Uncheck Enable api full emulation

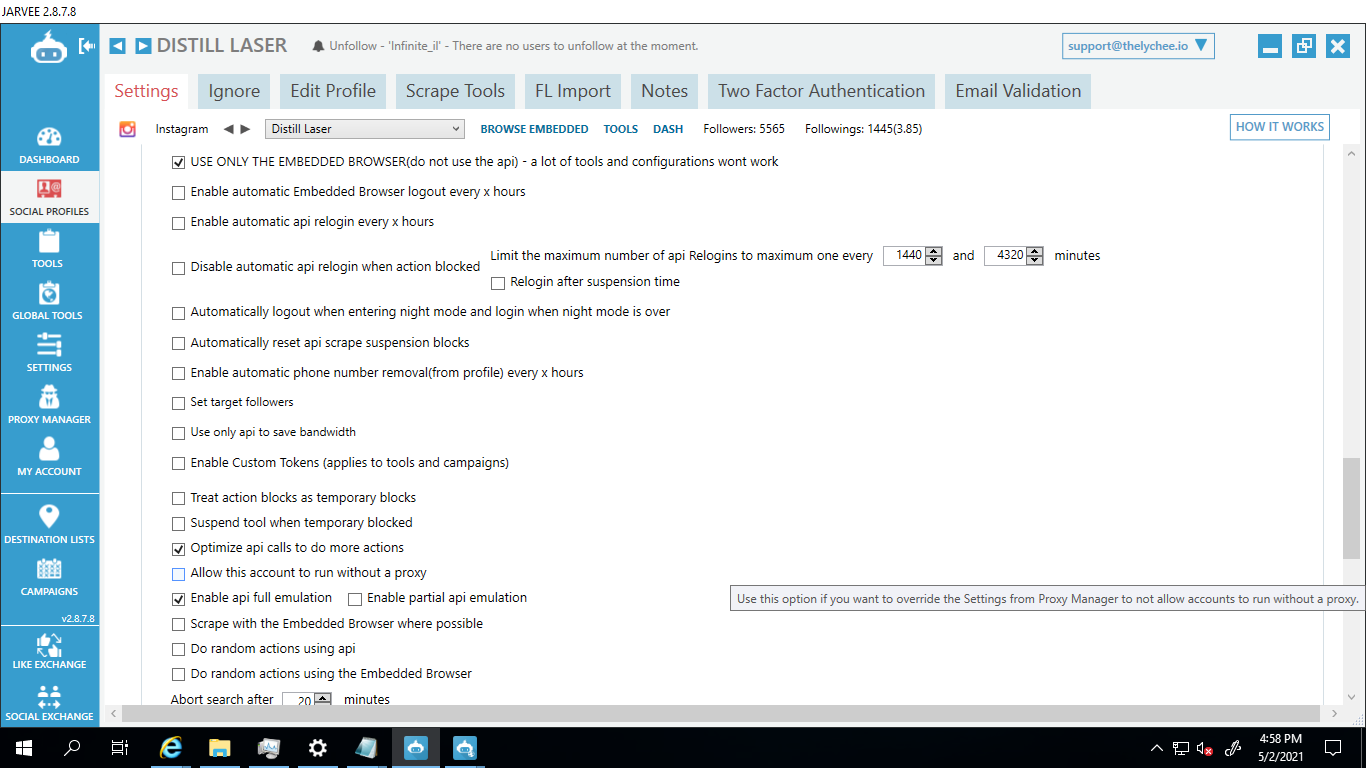point(179,599)
